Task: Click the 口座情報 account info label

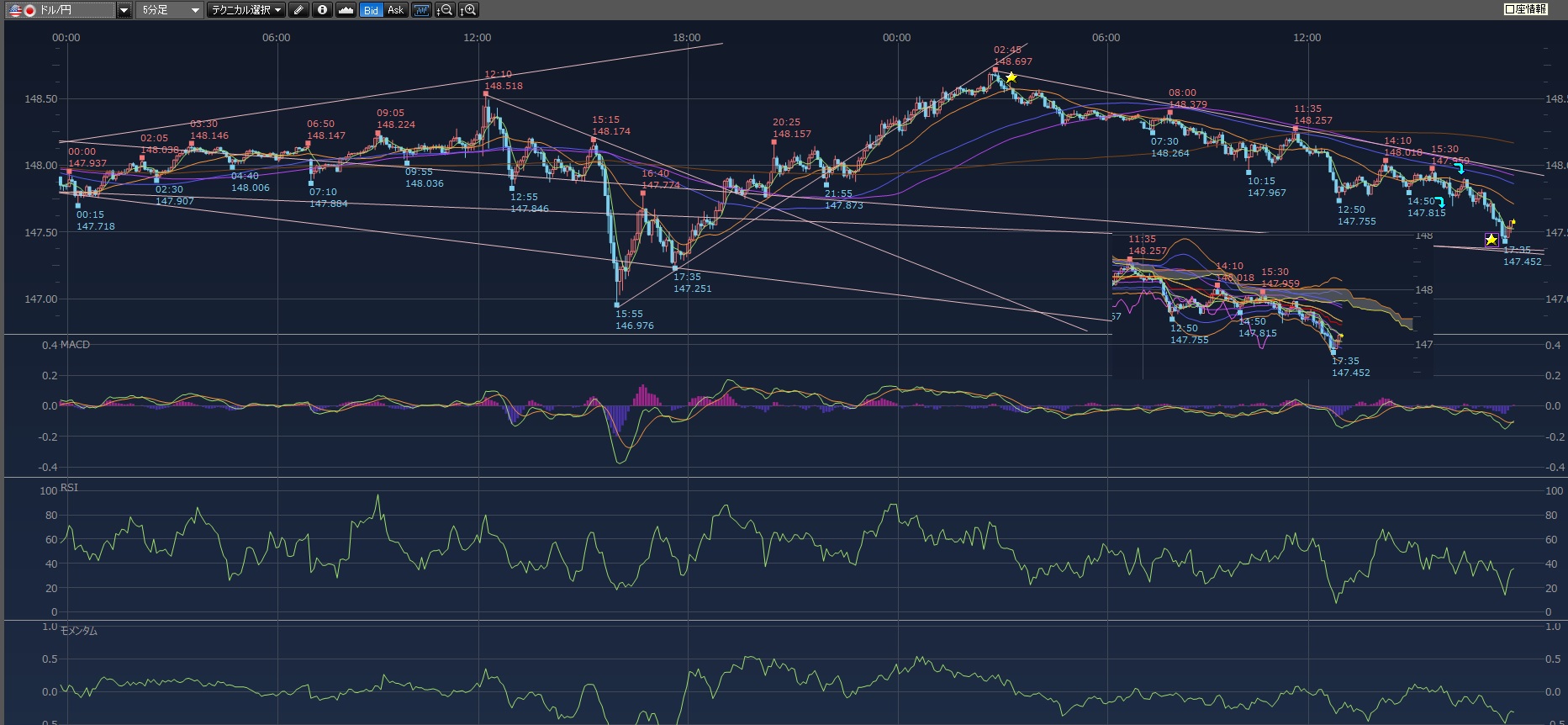Action: (1526, 9)
